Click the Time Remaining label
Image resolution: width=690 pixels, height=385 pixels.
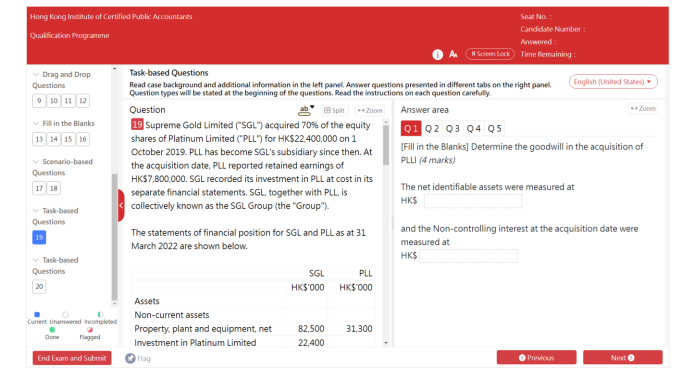tap(548, 55)
